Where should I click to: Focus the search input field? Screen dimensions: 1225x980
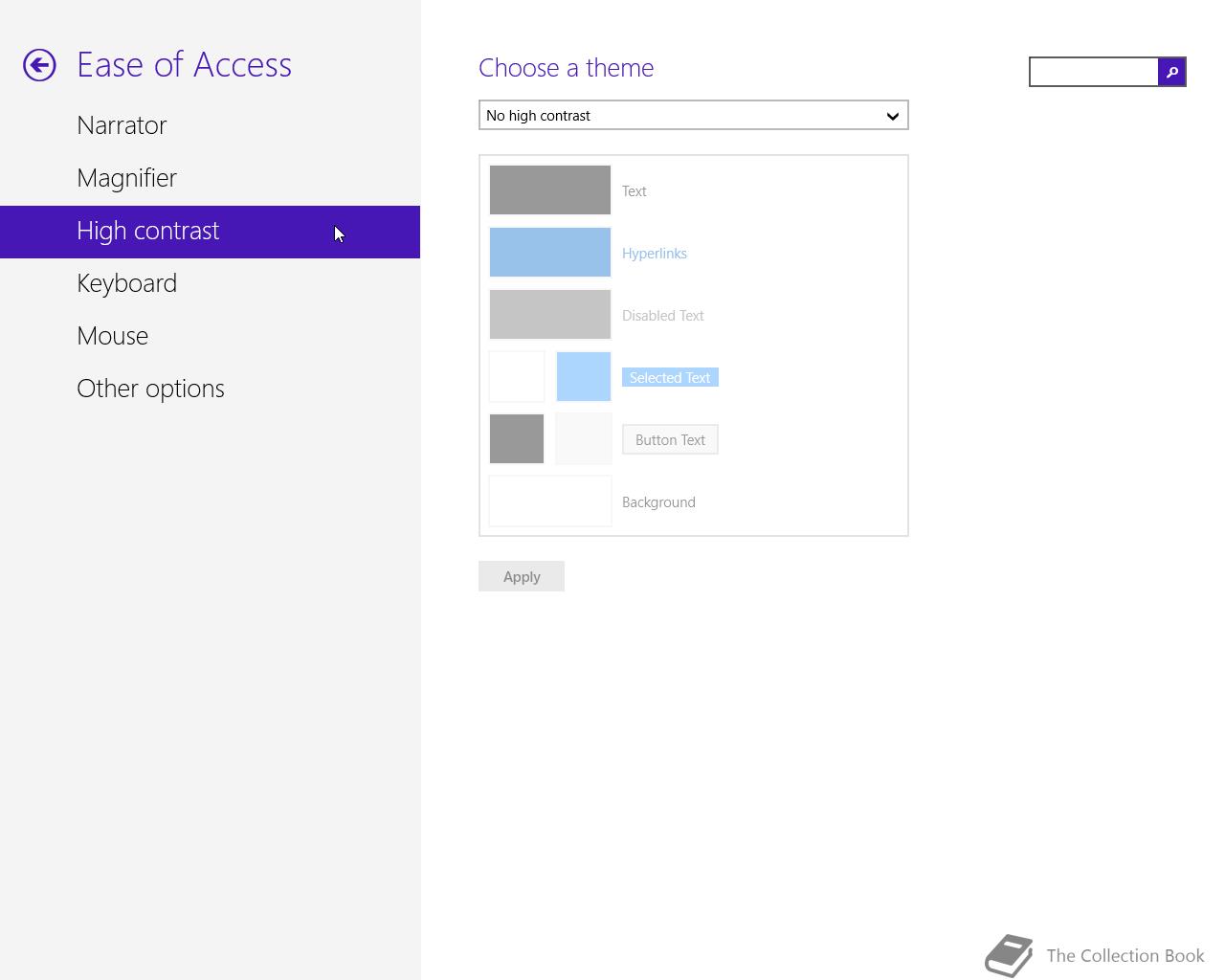(x=1094, y=72)
